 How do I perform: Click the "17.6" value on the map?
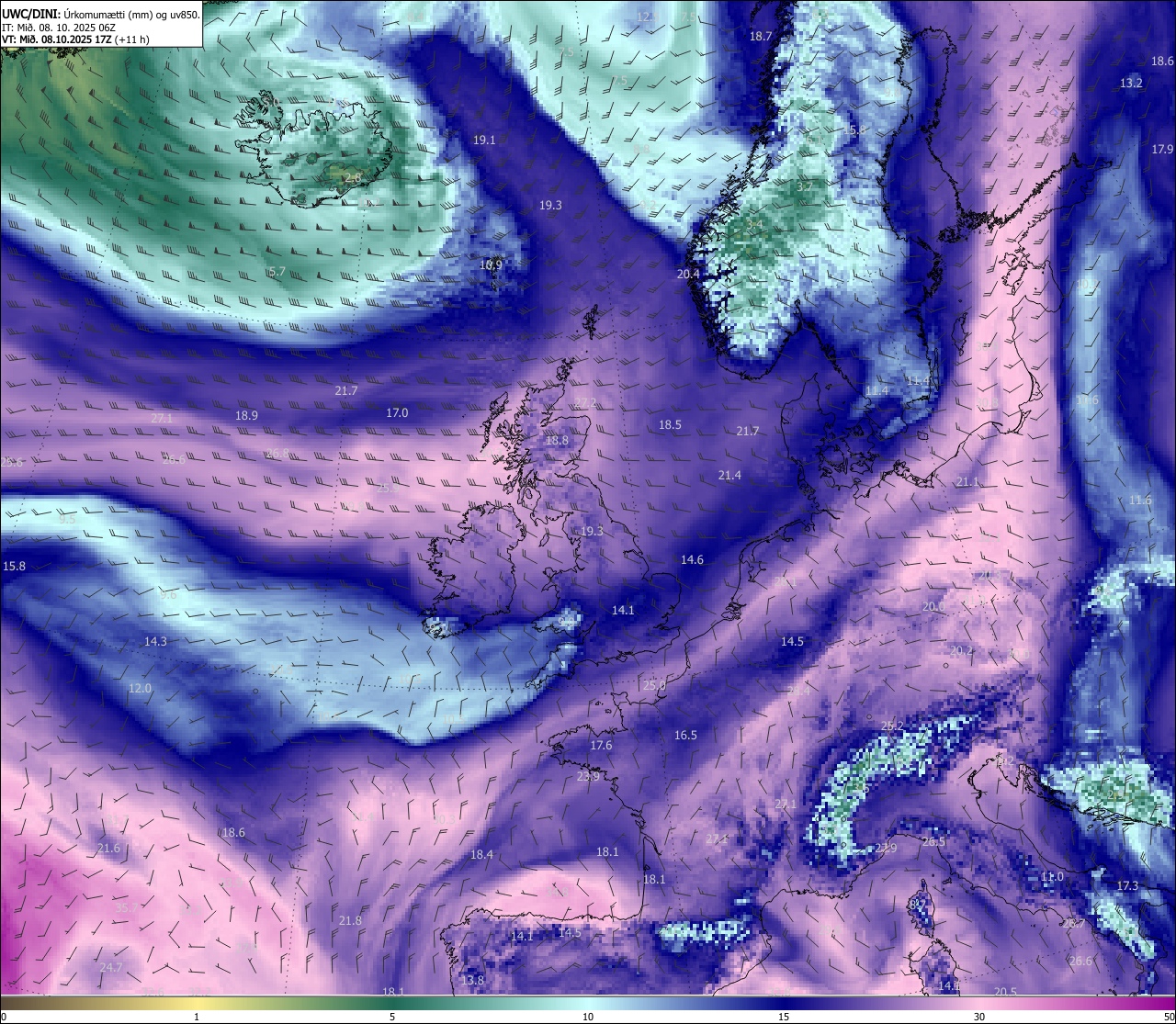pos(601,746)
